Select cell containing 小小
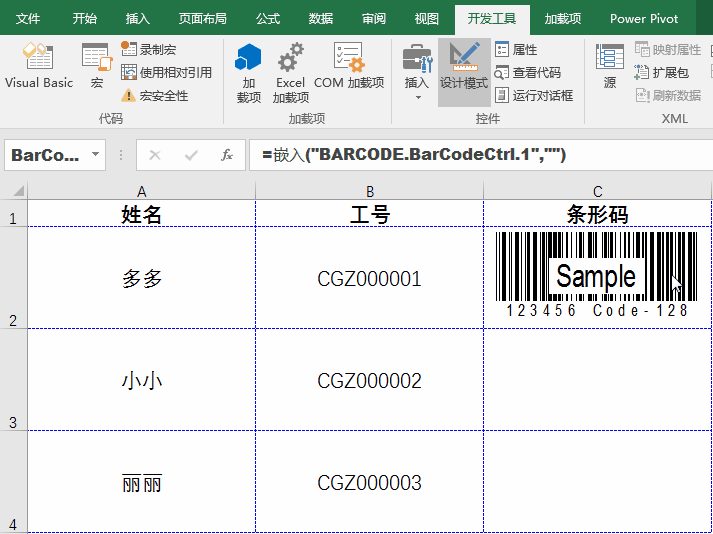The image size is (713, 534). pyautogui.click(x=141, y=379)
